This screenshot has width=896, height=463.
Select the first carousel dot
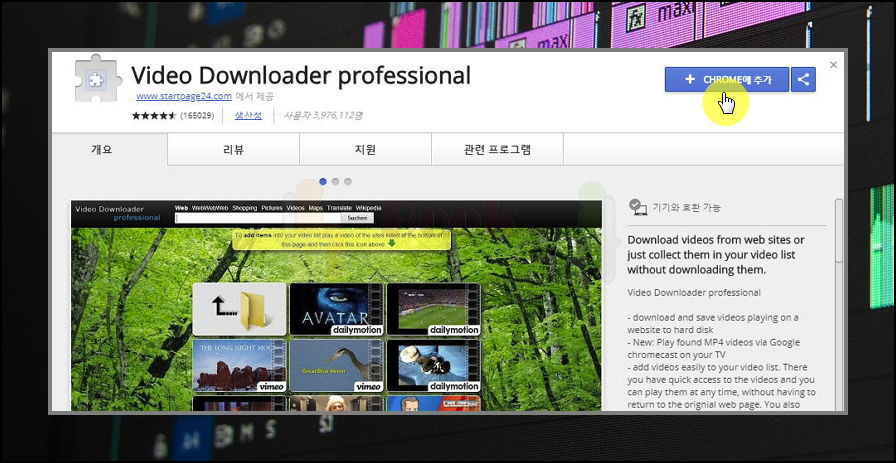tap(323, 181)
